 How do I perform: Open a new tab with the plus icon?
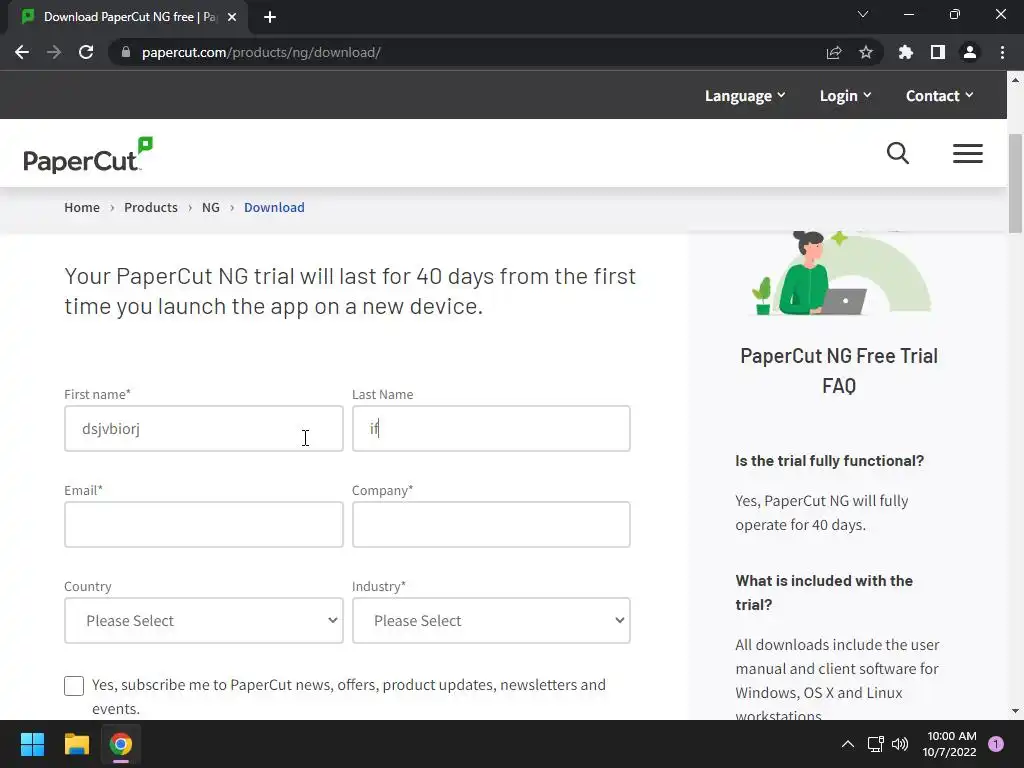coord(270,17)
